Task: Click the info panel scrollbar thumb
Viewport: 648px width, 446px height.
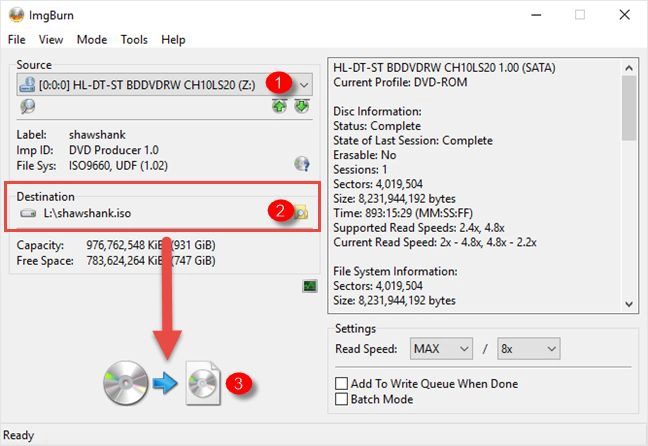Action: pyautogui.click(x=629, y=108)
